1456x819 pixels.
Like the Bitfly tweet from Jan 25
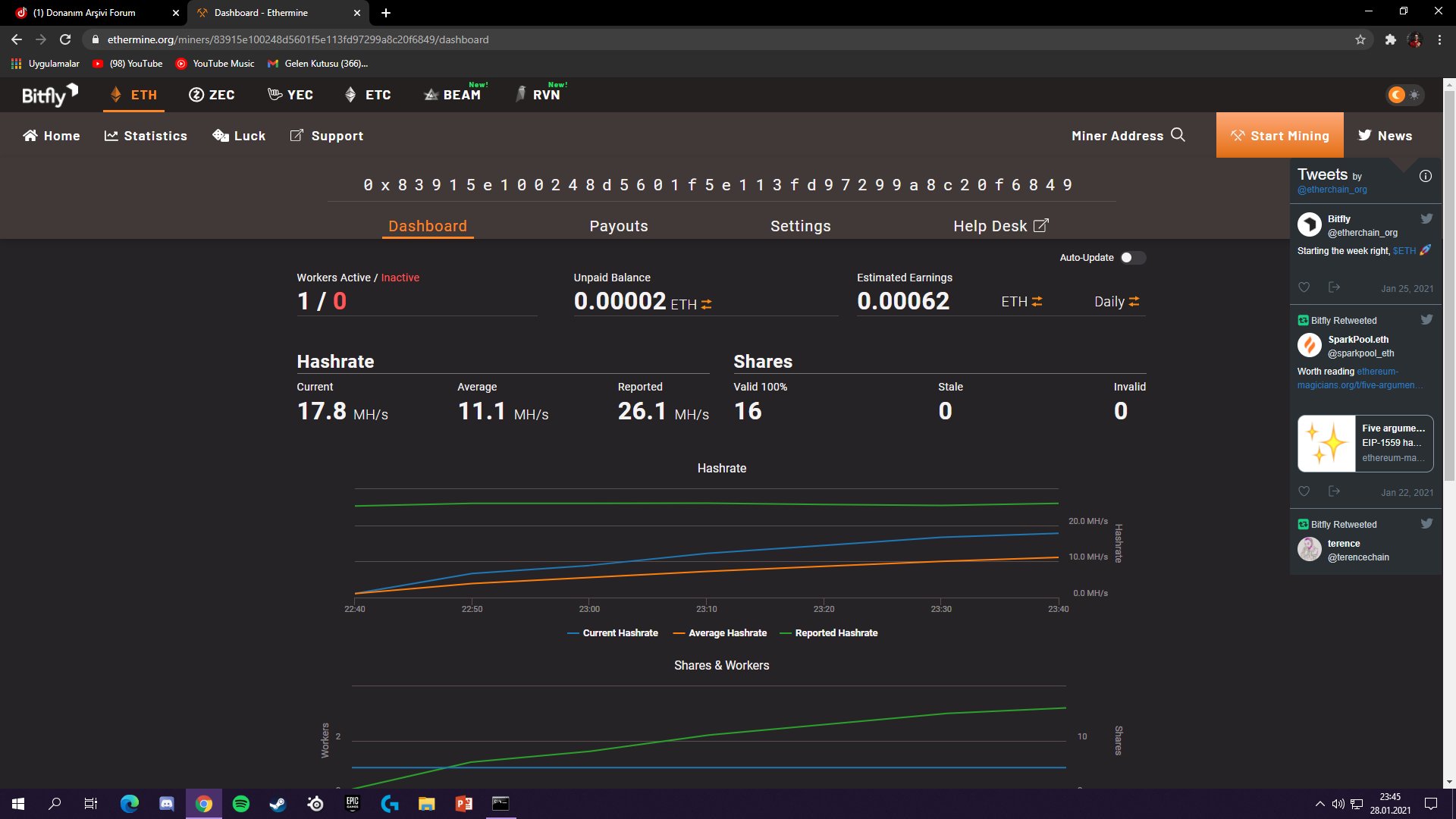point(1304,287)
